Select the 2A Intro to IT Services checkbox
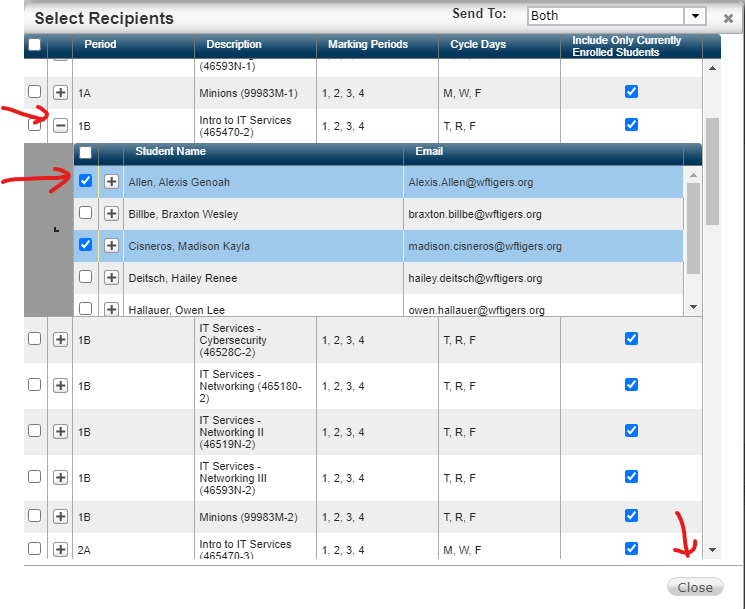The image size is (745, 609). point(35,549)
